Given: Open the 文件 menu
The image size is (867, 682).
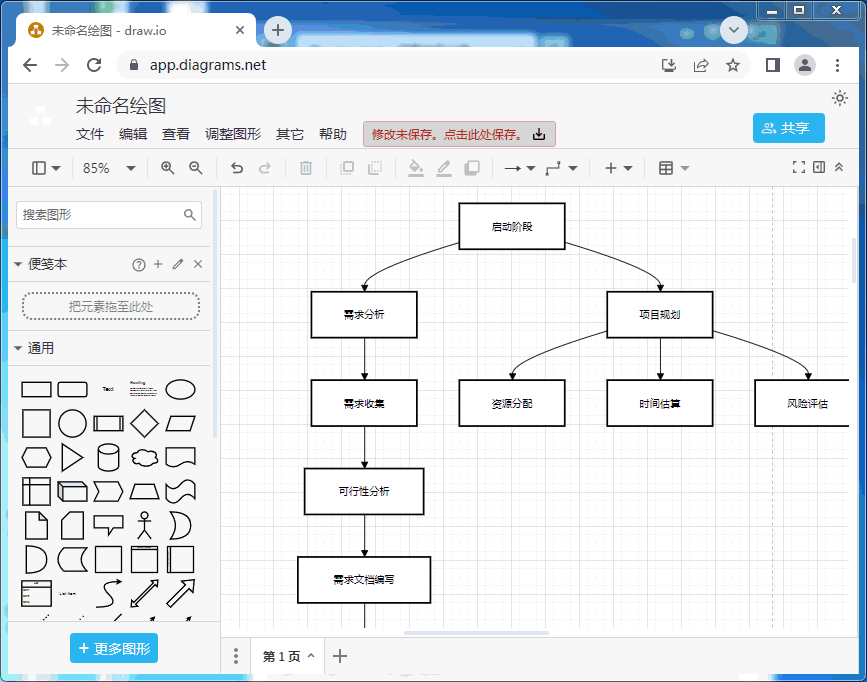Looking at the screenshot, I should click(90, 134).
